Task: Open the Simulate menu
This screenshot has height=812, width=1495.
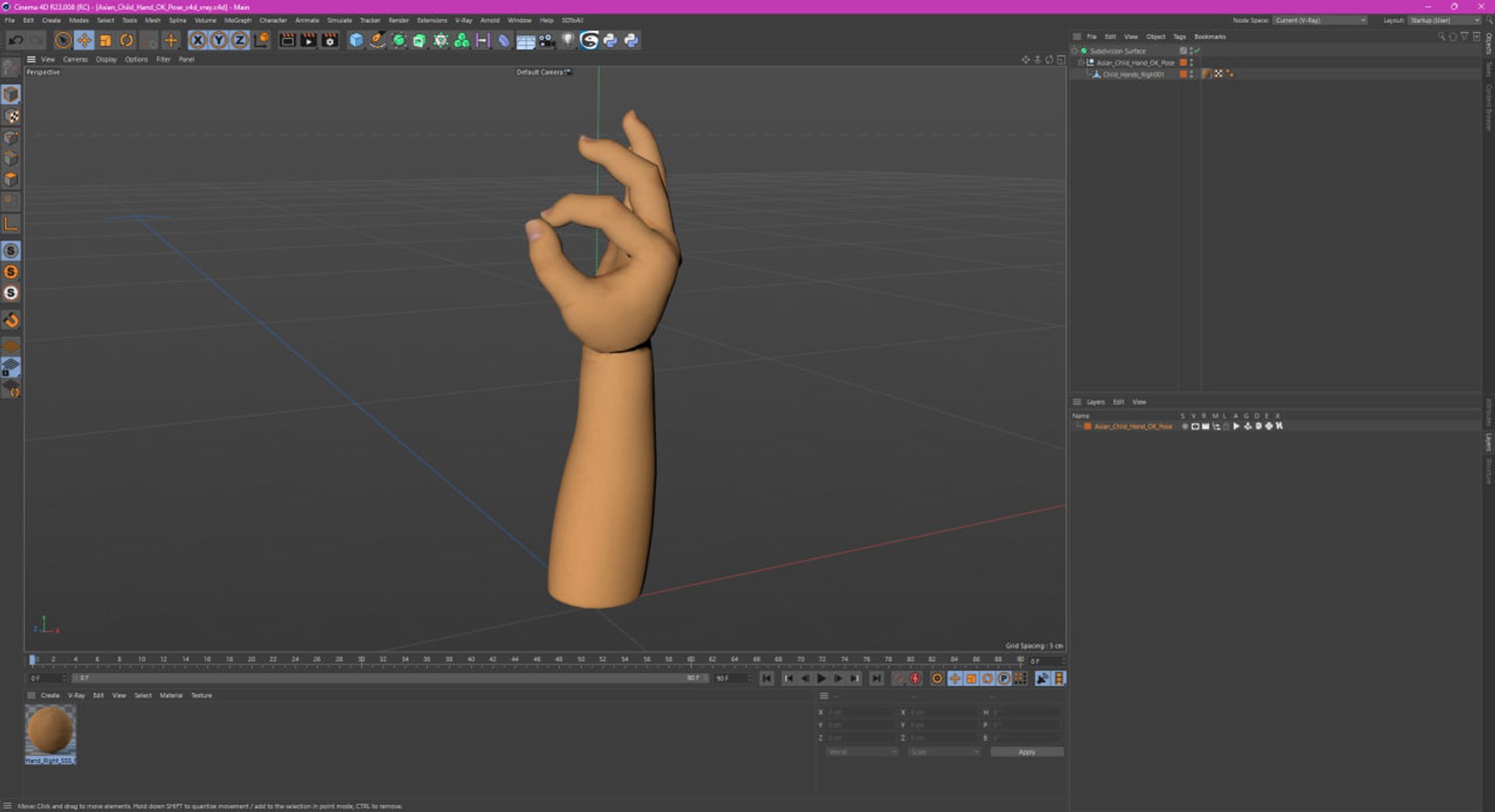Action: (339, 20)
